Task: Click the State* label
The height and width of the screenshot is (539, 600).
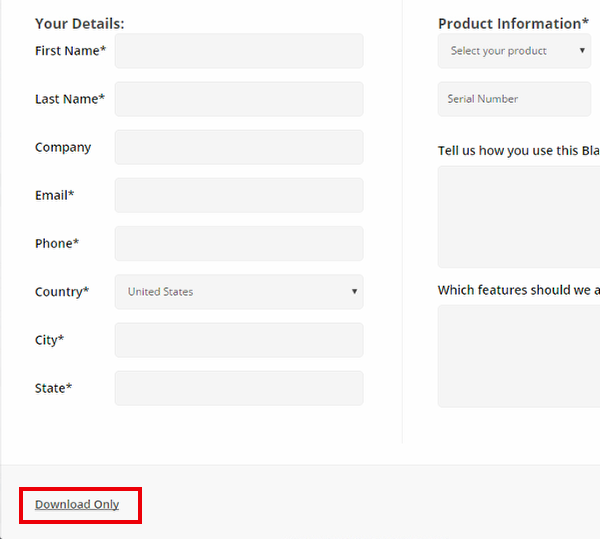Action: pyautogui.click(x=53, y=388)
